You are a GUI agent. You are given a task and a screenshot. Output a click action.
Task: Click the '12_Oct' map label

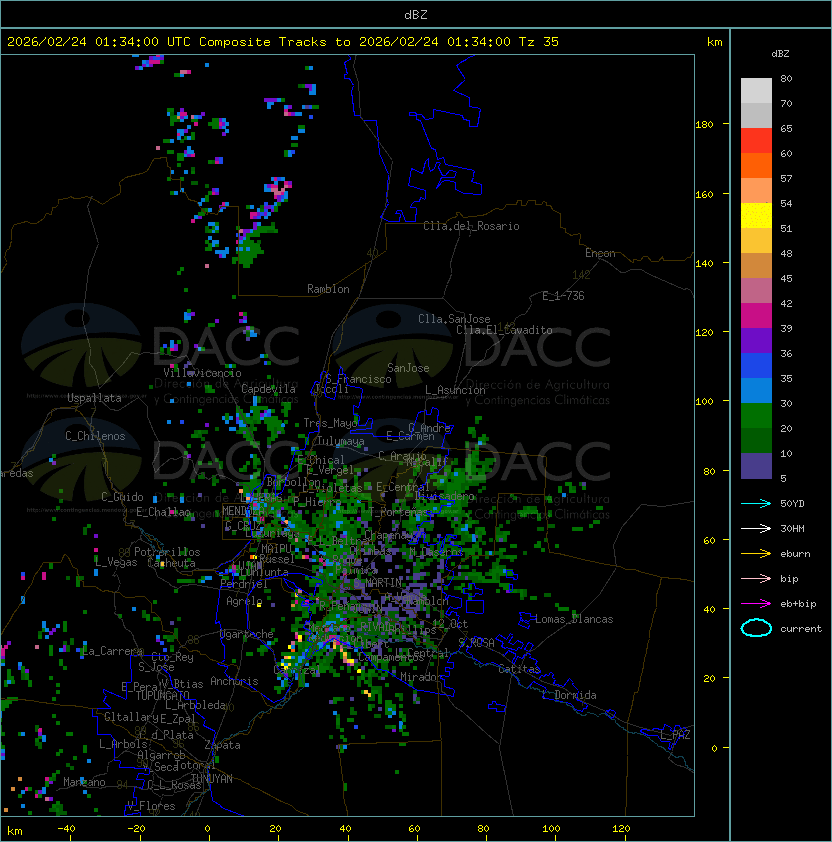[450, 624]
